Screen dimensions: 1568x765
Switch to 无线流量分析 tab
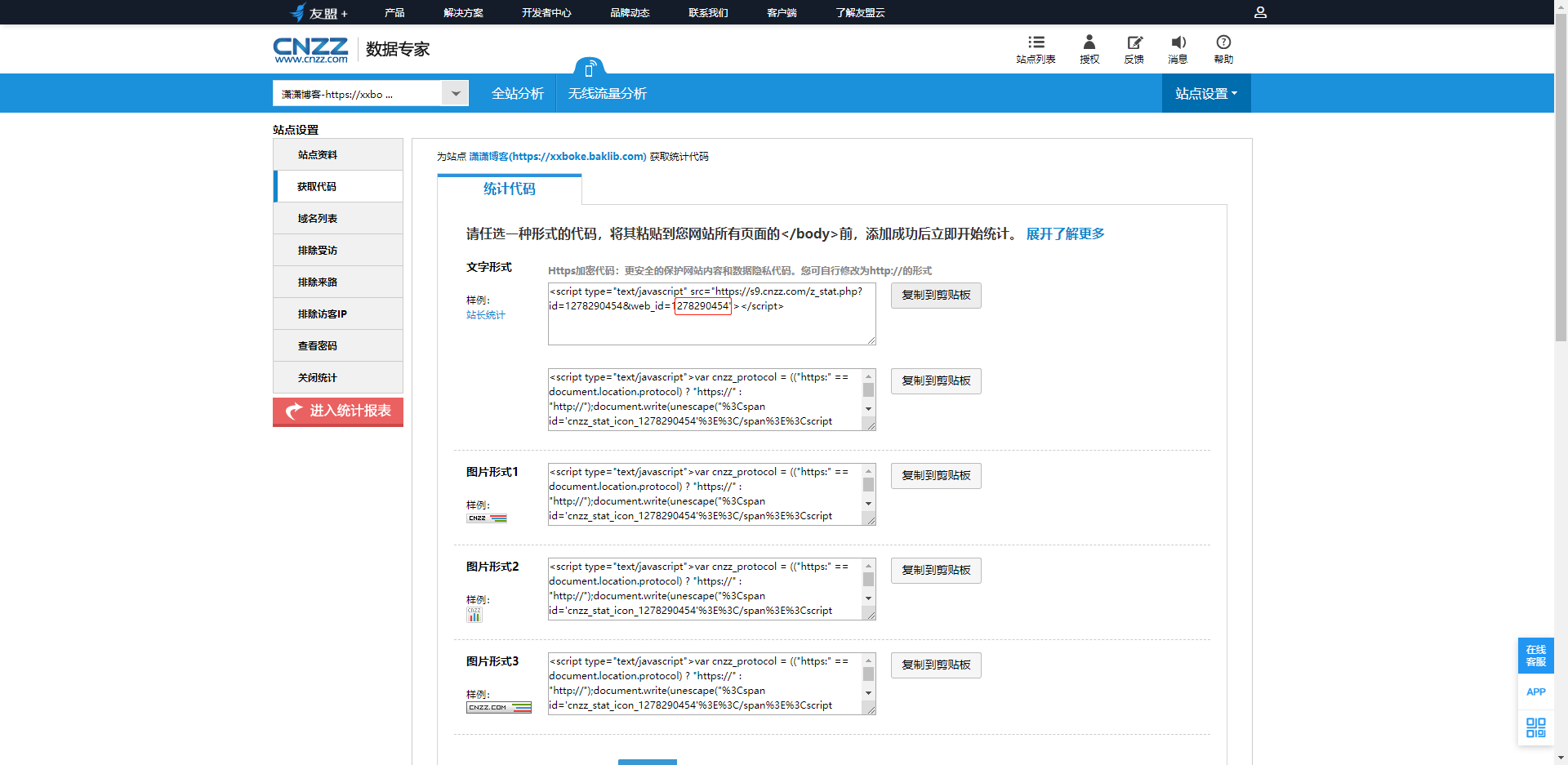[x=607, y=93]
